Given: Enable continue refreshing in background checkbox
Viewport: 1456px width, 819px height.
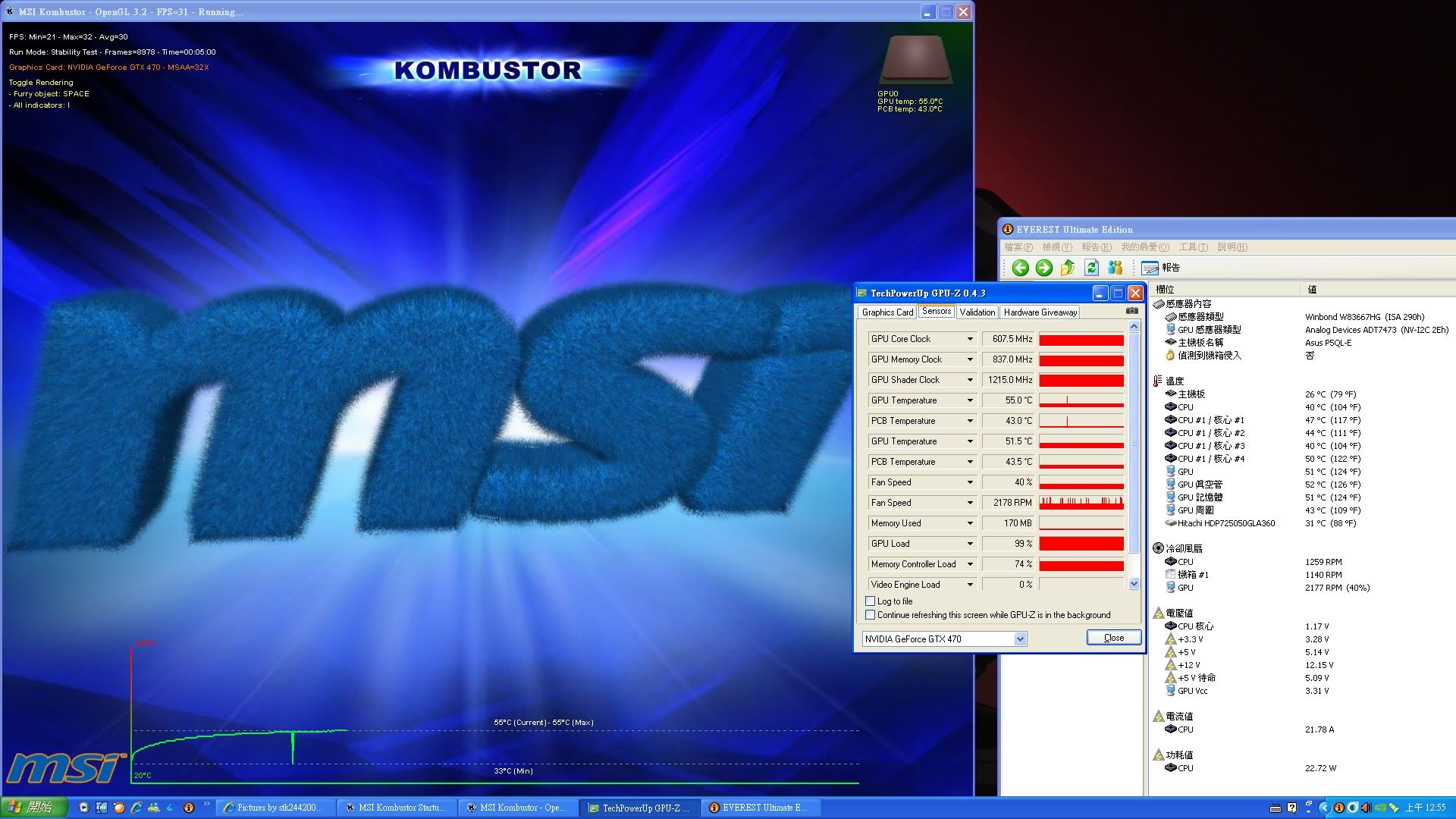Looking at the screenshot, I should coord(871,615).
